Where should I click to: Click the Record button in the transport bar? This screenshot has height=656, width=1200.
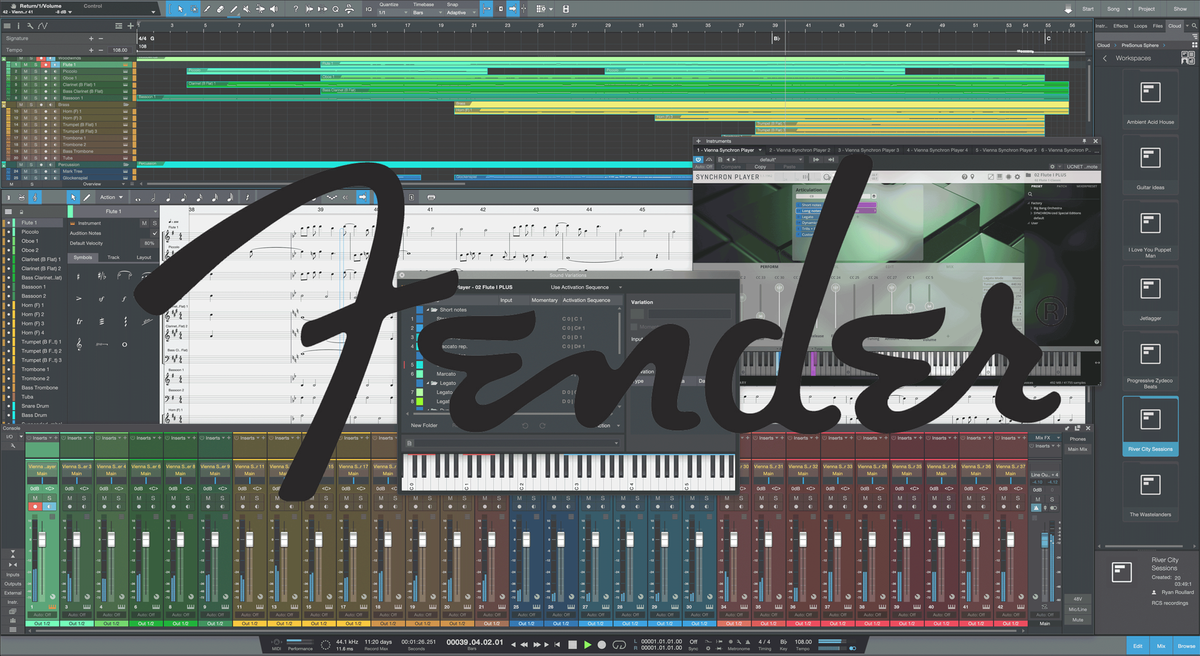[x=601, y=645]
